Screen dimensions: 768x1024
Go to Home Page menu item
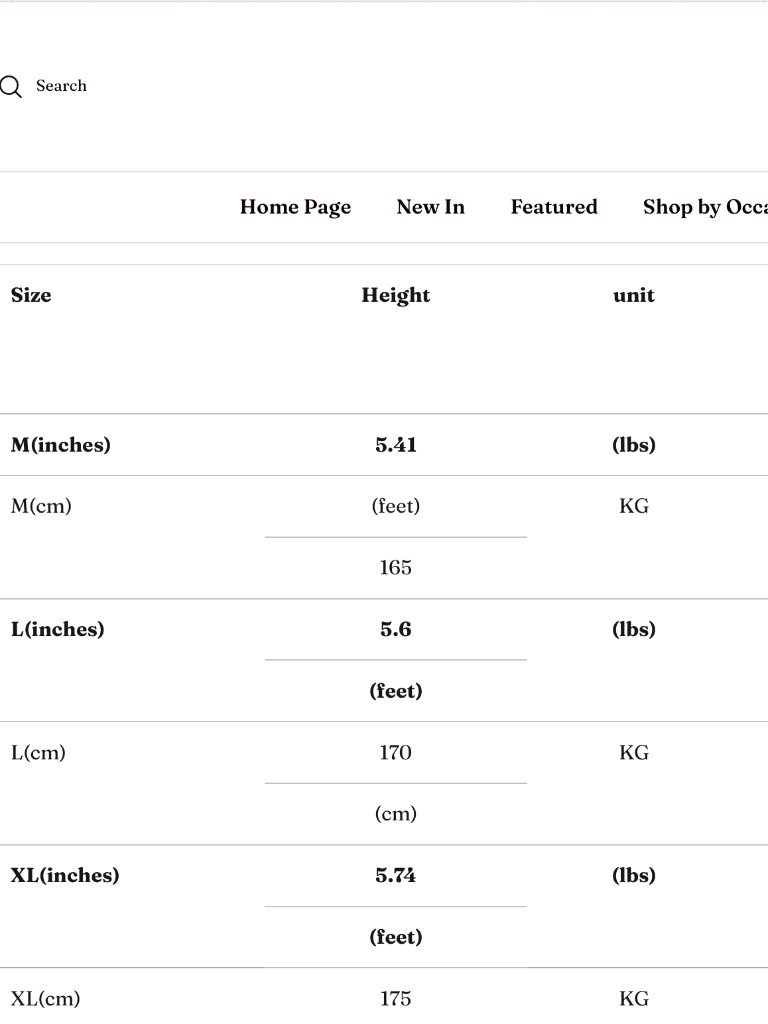click(295, 207)
